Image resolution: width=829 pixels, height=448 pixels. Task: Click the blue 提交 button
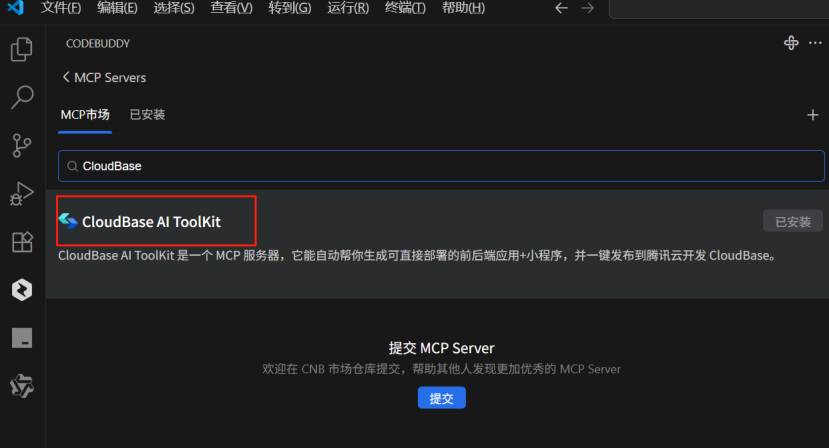click(441, 398)
